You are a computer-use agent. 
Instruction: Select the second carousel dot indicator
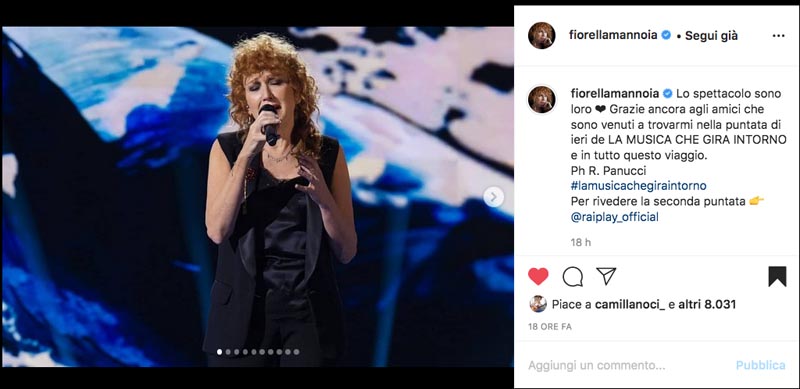click(x=228, y=352)
